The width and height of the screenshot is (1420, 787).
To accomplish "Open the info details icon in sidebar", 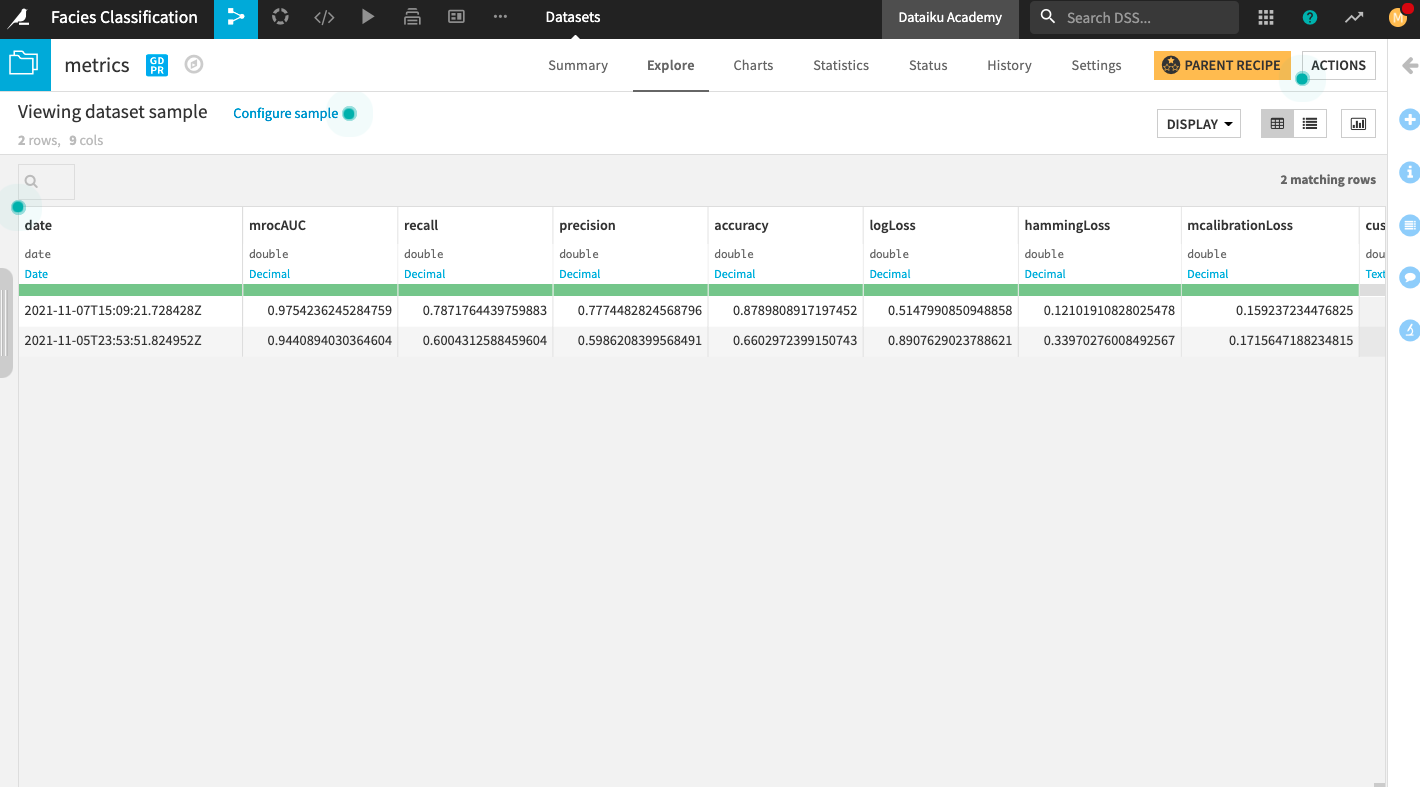I will click(1410, 173).
